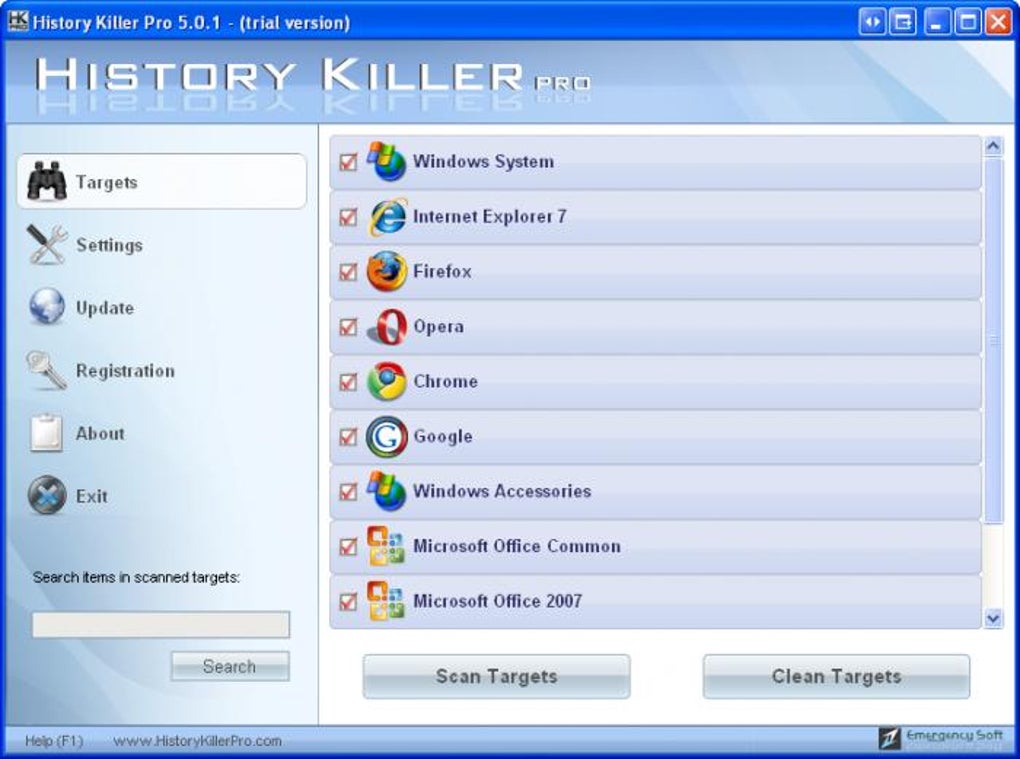Select the Windows Accessories row label
This screenshot has height=759, width=1020.
click(x=502, y=491)
